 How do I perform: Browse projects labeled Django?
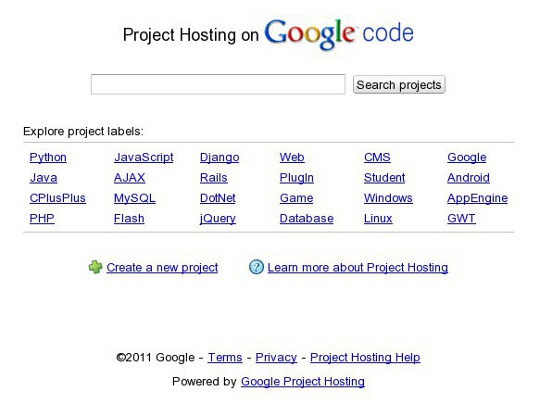coord(219,157)
